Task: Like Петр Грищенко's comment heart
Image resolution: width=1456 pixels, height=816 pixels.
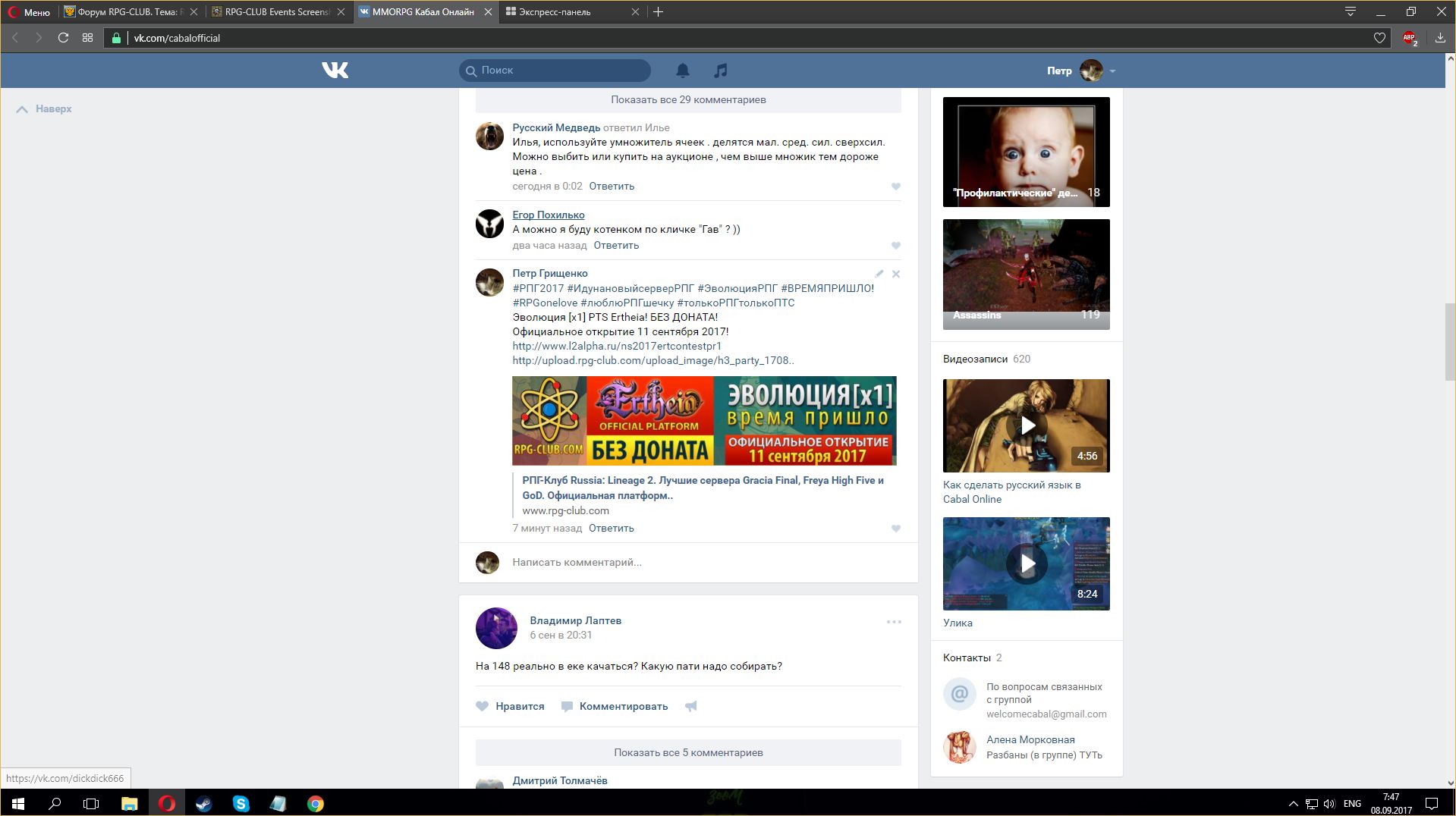Action: click(896, 529)
